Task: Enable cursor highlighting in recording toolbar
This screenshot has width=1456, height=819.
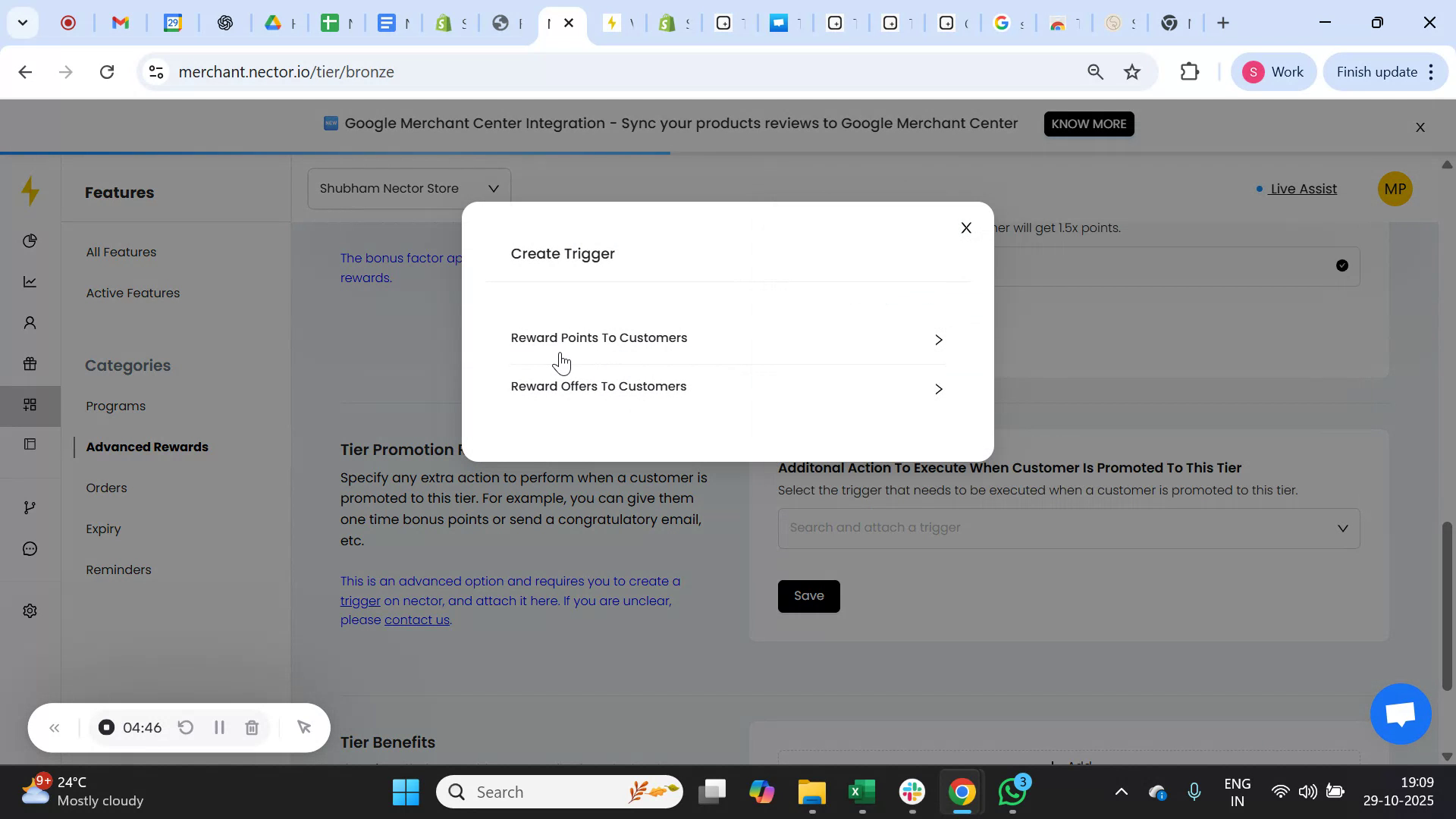Action: click(x=304, y=727)
